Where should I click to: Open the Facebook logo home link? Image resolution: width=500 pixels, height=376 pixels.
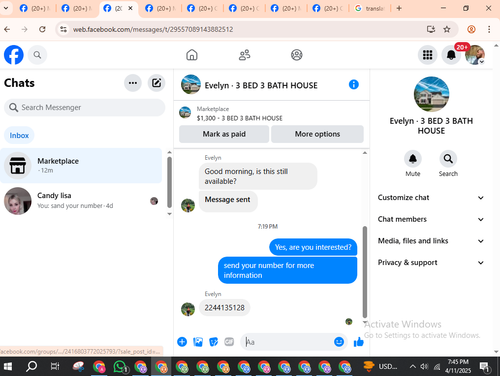click(x=14, y=55)
